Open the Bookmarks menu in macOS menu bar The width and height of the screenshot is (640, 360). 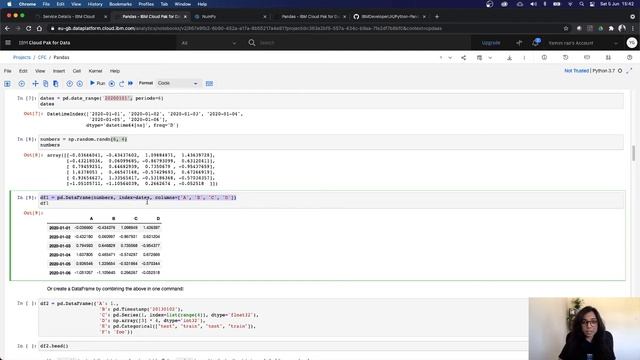(x=120, y=4)
